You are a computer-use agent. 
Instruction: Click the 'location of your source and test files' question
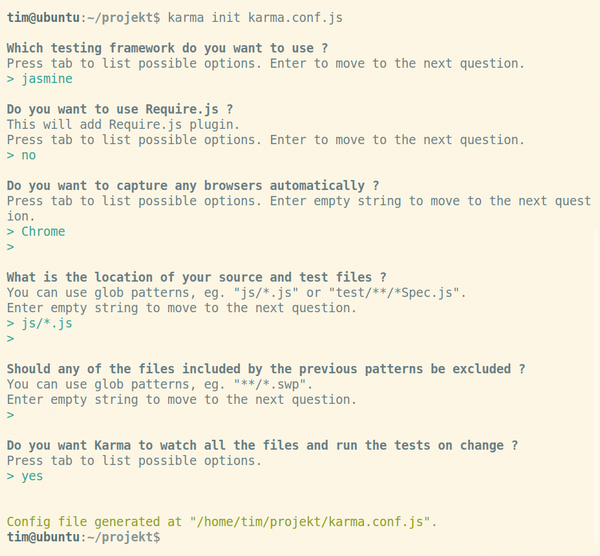[197, 277]
